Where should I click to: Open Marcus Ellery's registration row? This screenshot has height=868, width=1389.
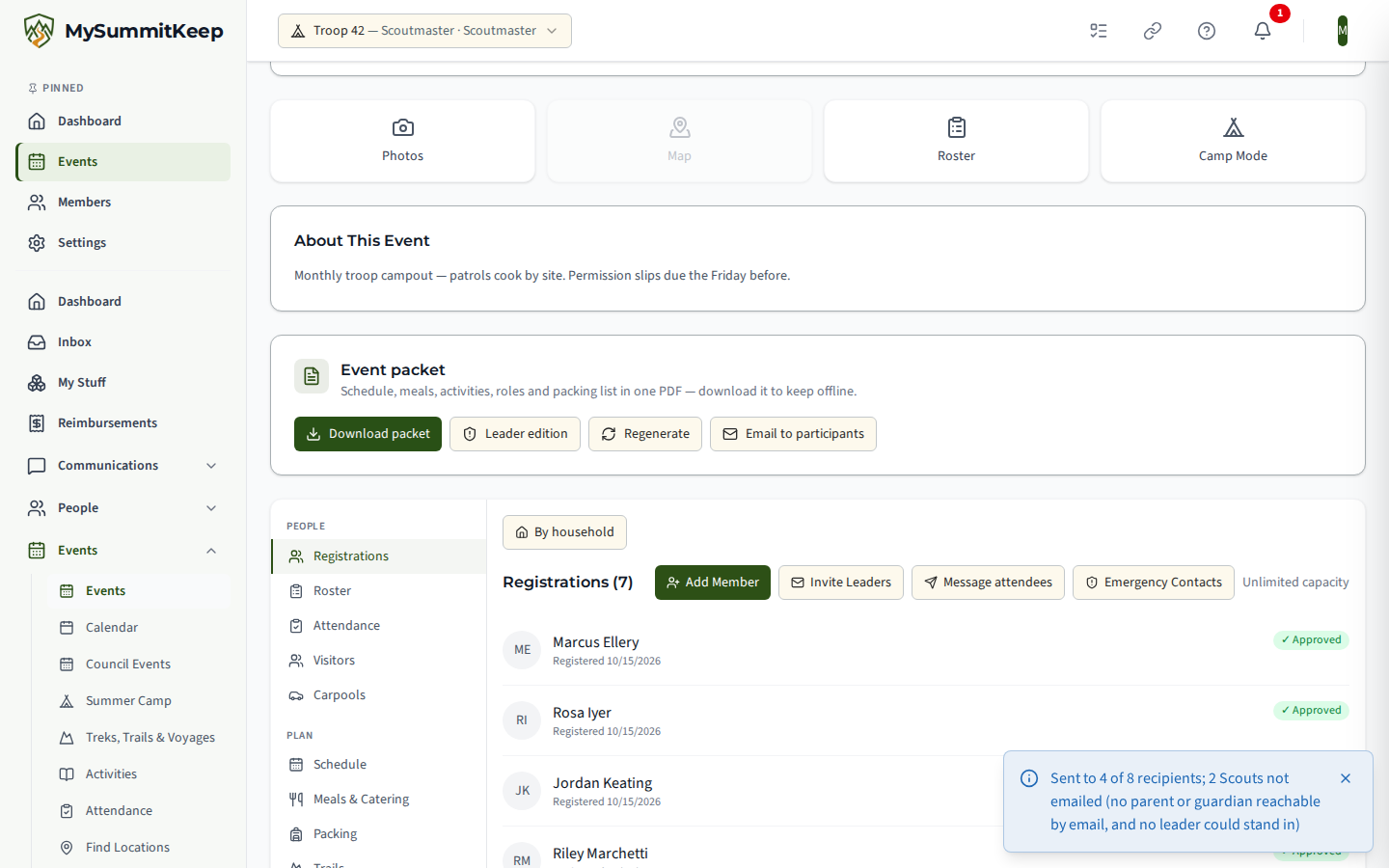926,650
